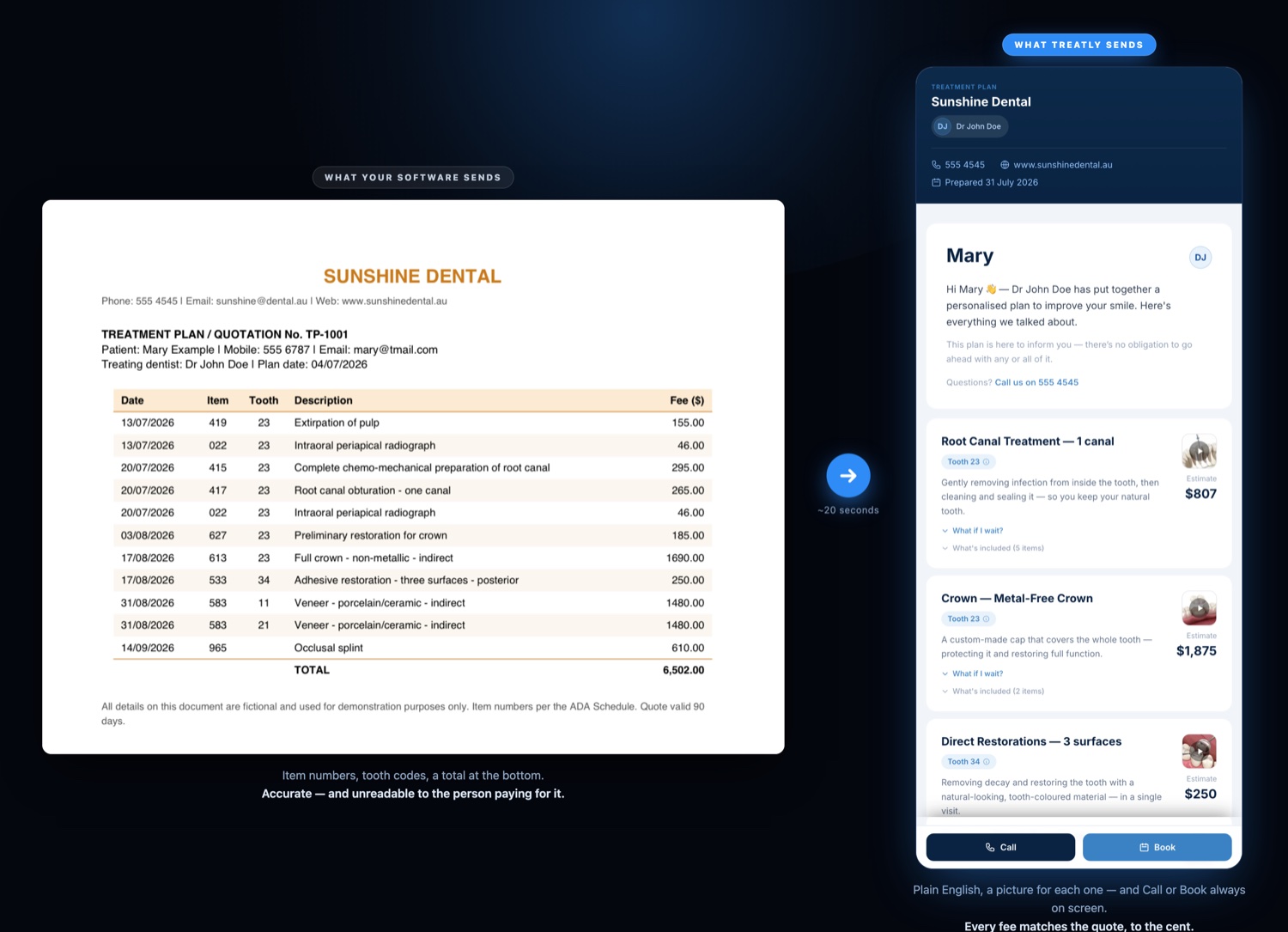This screenshot has height=932, width=1288.
Task: Click the info icon on Root Canal's Tooth 23 tag
Action: point(986,462)
